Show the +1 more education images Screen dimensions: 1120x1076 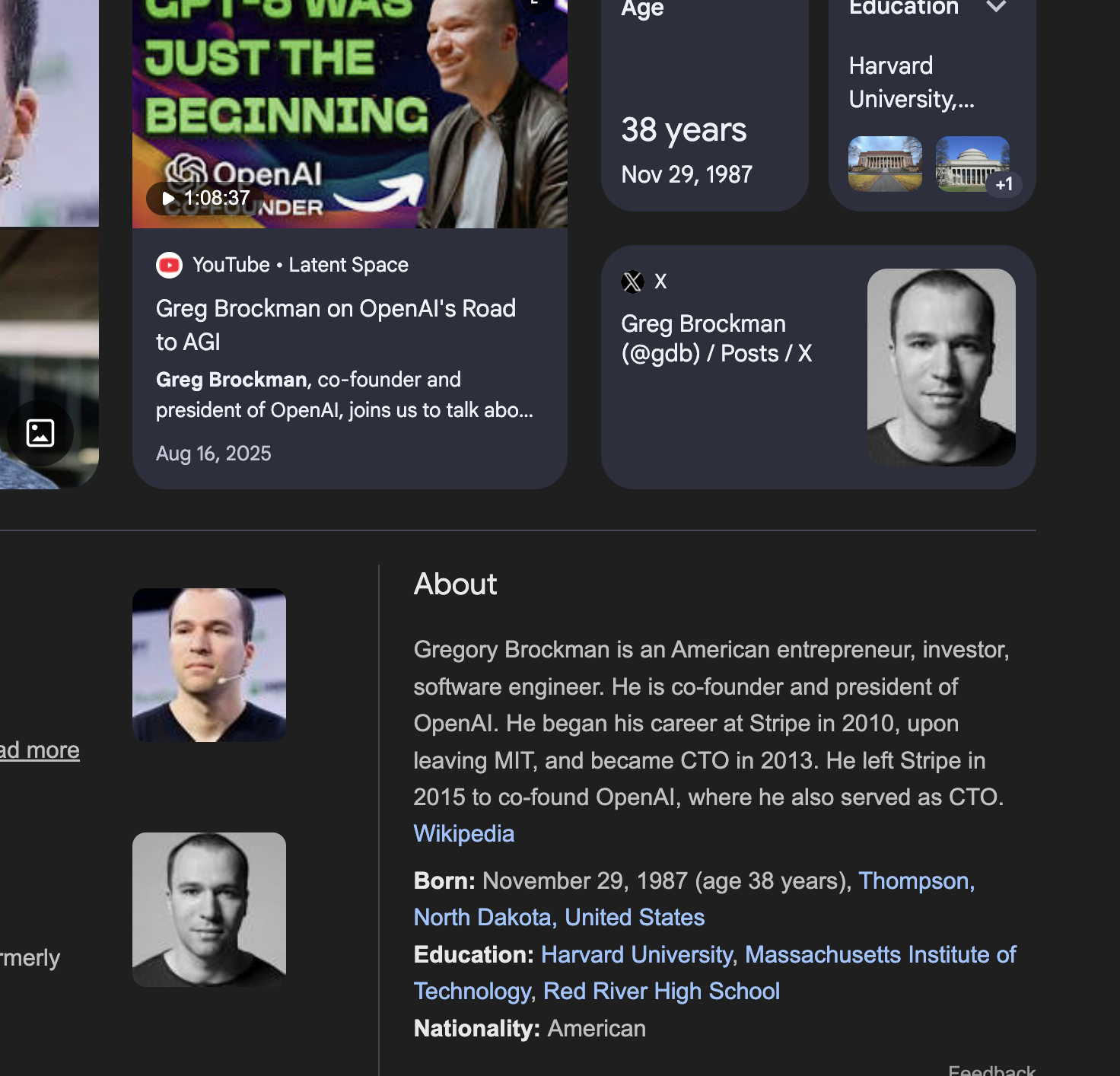[x=1004, y=184]
